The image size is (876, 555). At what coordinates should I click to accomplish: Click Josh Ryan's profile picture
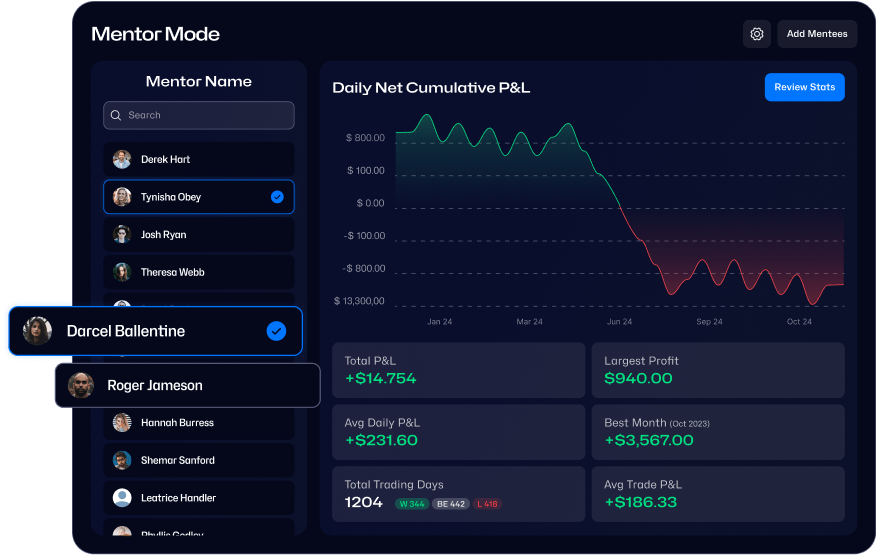[122, 235]
